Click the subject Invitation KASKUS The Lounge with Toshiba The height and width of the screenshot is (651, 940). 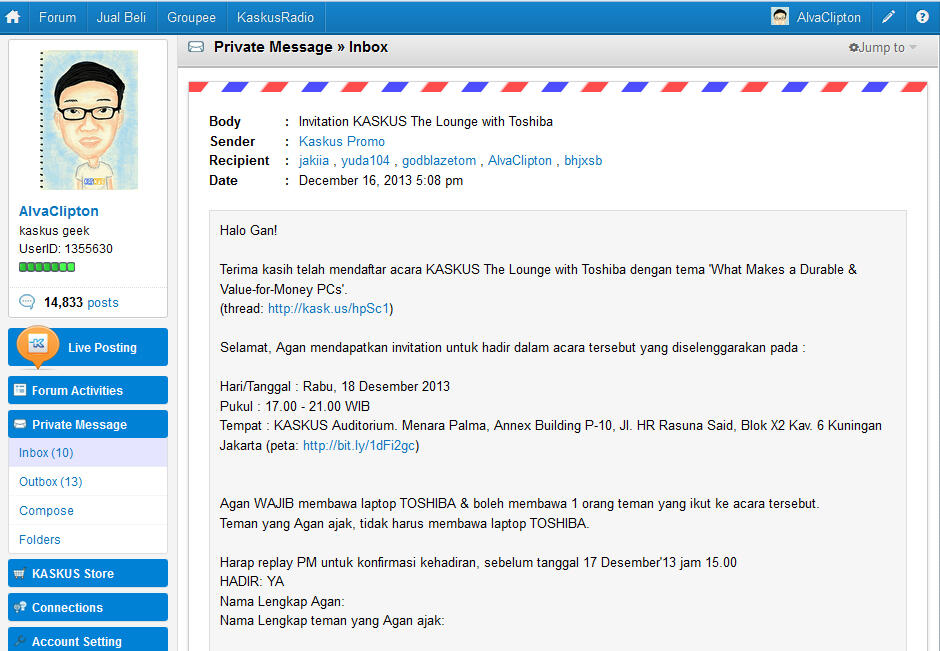tap(426, 122)
